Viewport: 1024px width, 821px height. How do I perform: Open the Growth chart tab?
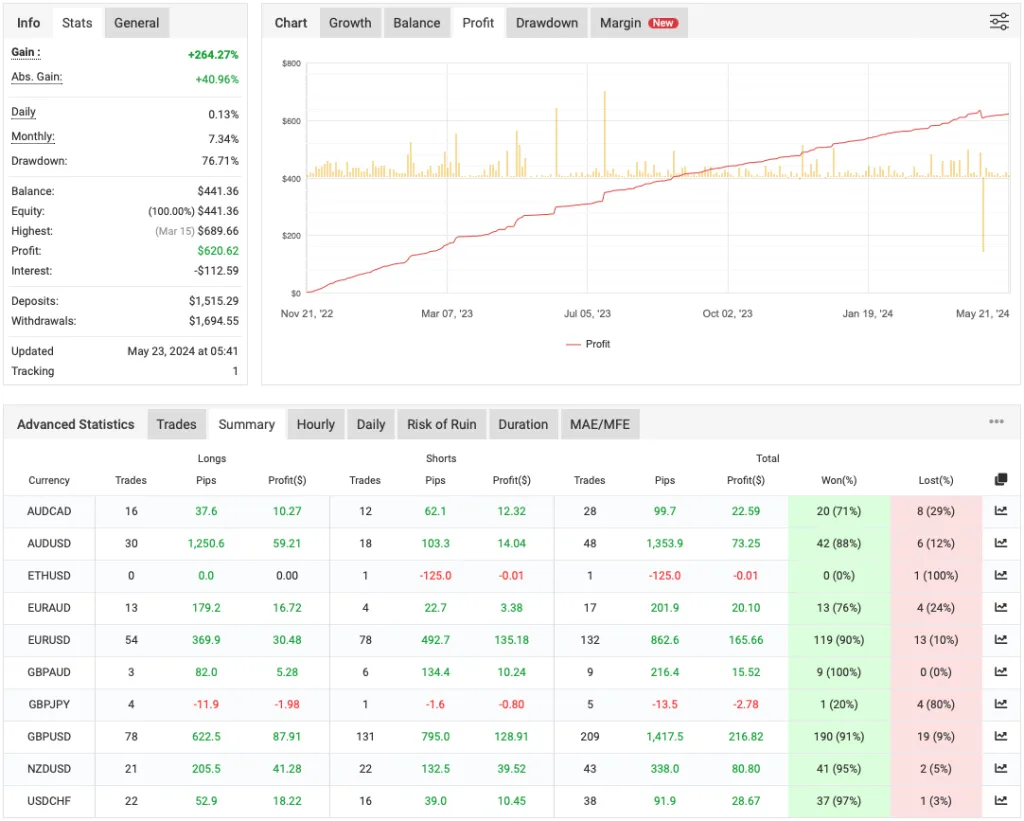pos(350,22)
